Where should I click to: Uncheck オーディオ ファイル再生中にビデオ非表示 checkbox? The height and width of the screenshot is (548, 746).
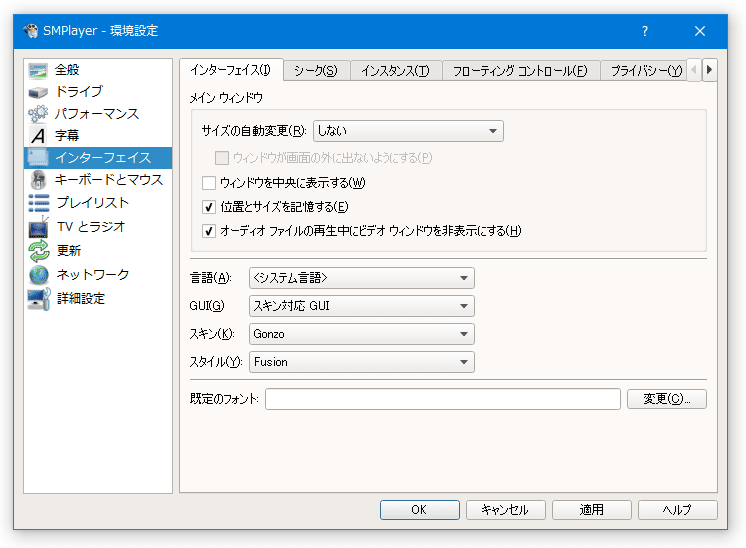(209, 231)
